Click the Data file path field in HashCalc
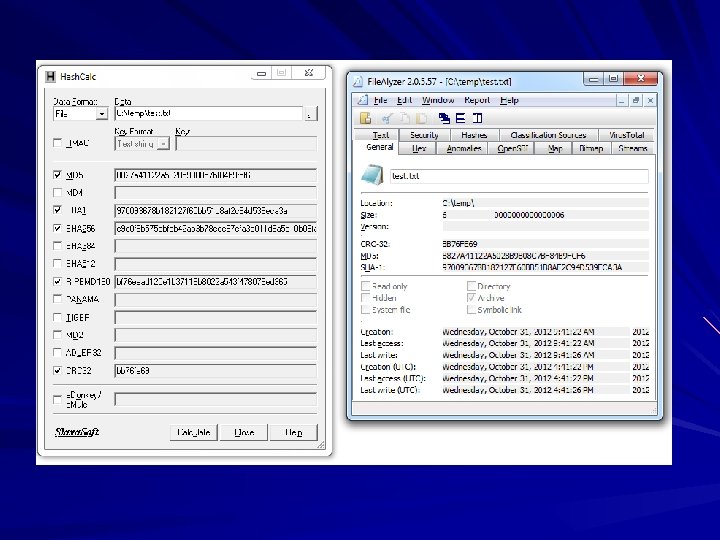Image resolution: width=720 pixels, height=540 pixels. pos(208,113)
